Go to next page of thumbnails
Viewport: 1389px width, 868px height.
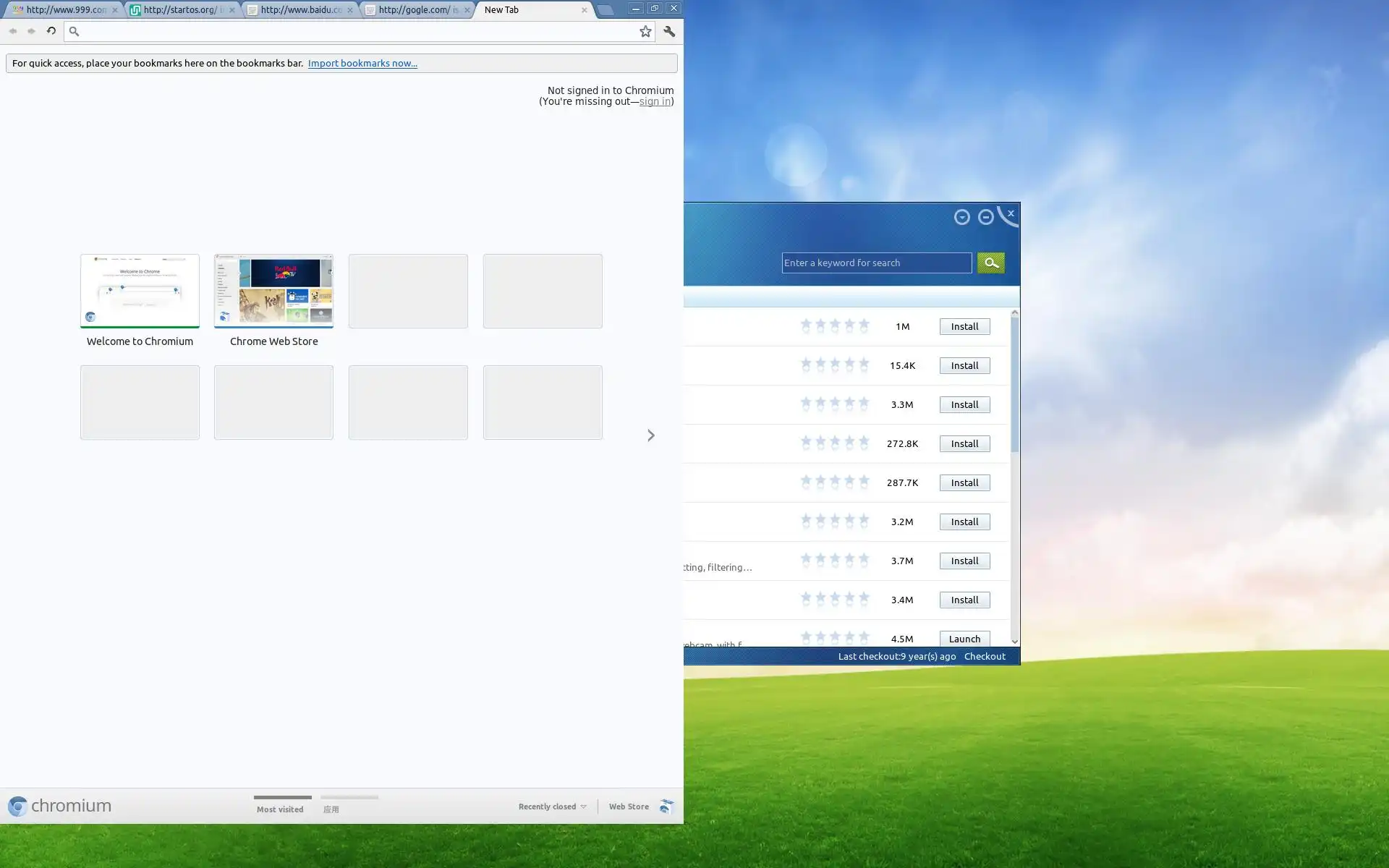[x=650, y=435]
